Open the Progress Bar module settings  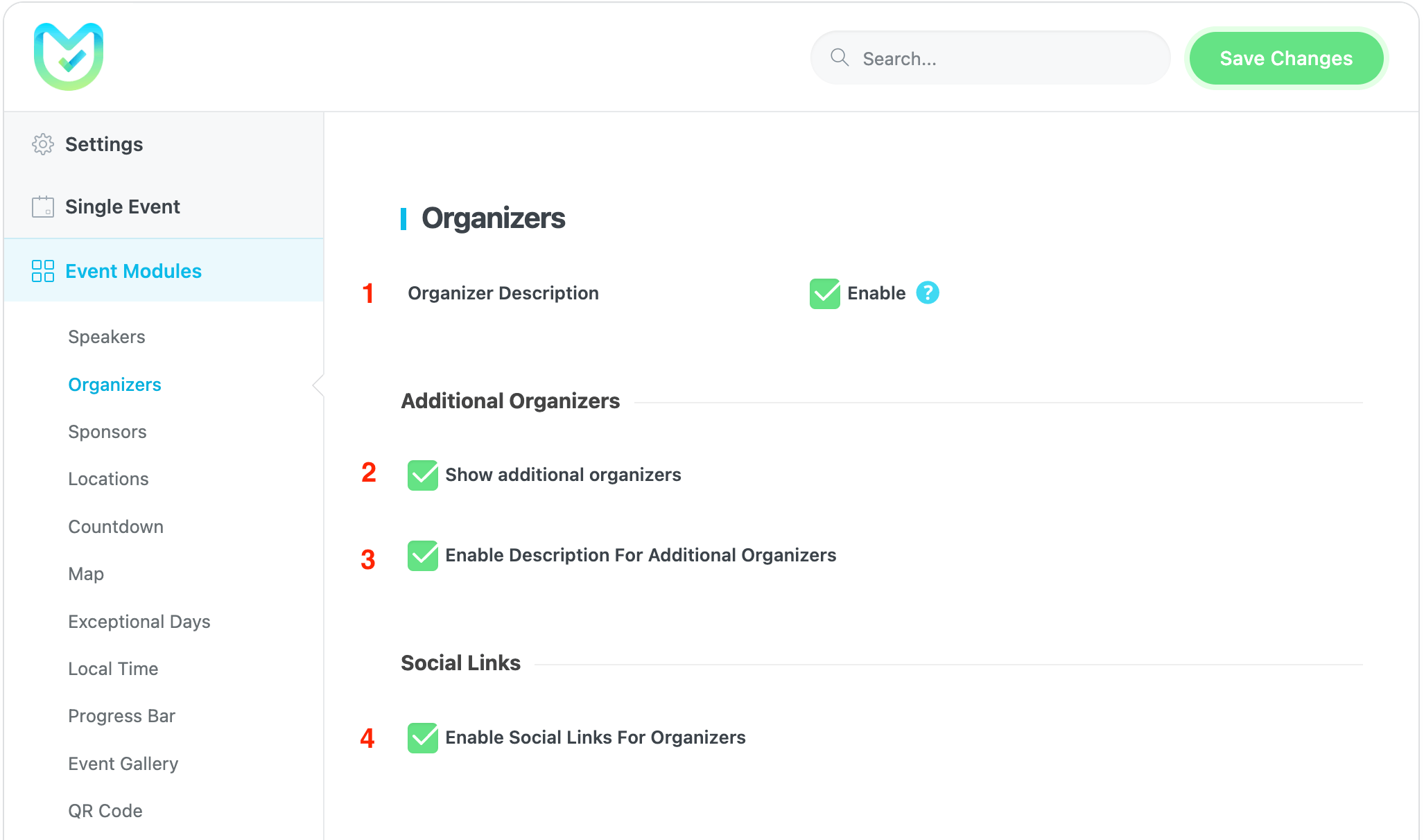[x=121, y=716]
